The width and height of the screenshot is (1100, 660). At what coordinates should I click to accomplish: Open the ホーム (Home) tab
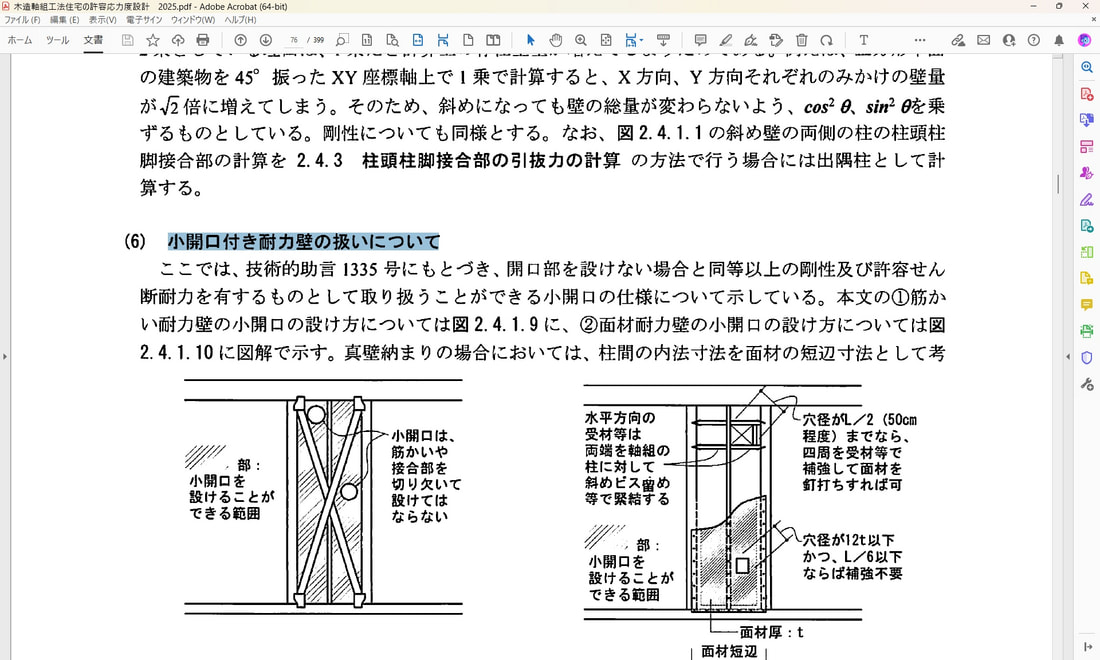coord(20,40)
